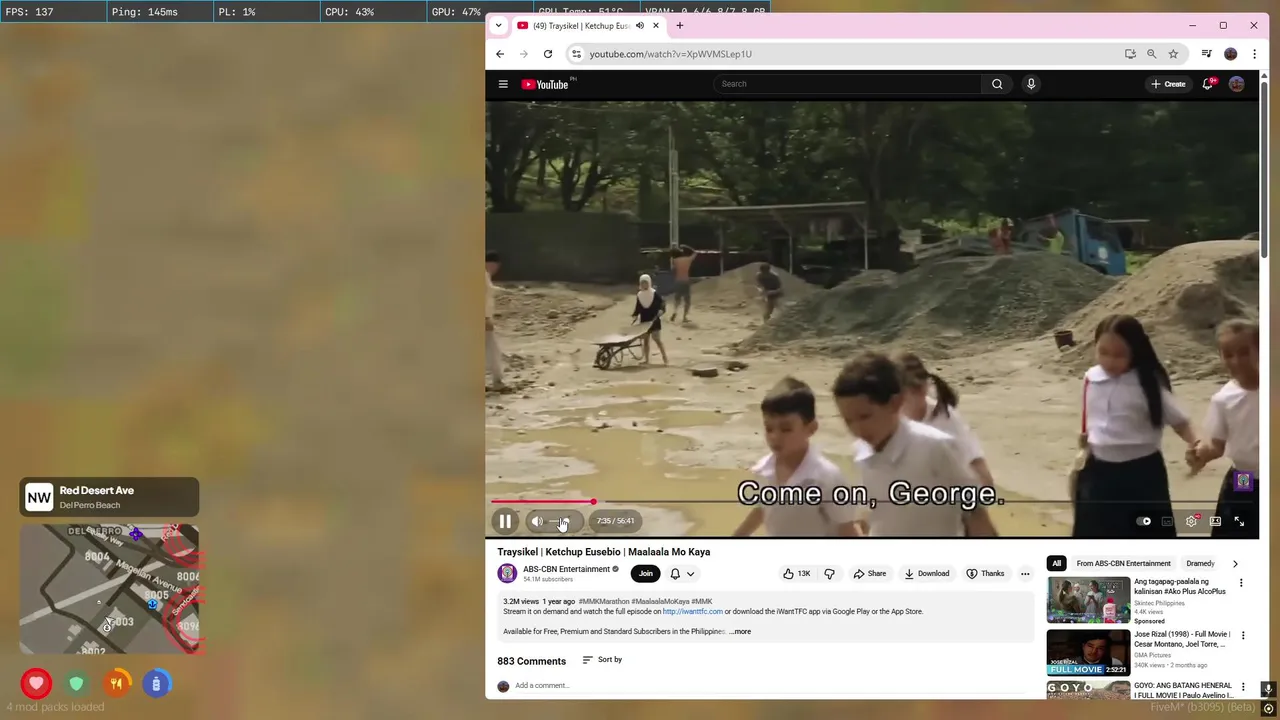Mute the tab via its audio icon

tap(639, 26)
